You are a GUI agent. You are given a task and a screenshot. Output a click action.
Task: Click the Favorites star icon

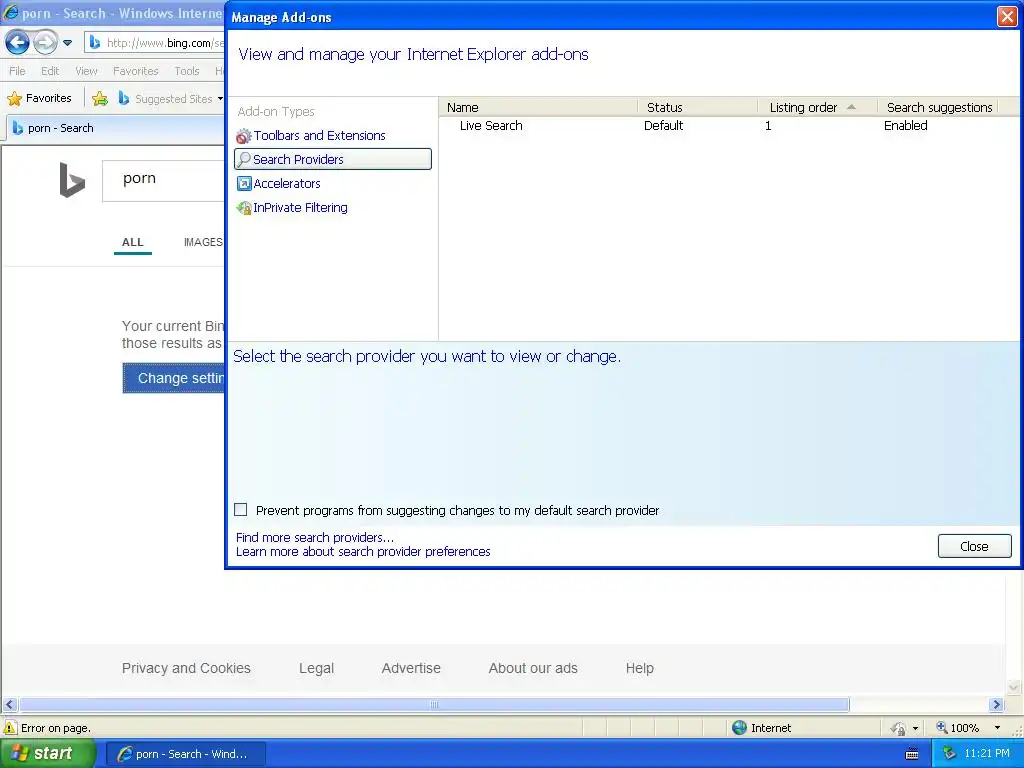(x=14, y=99)
